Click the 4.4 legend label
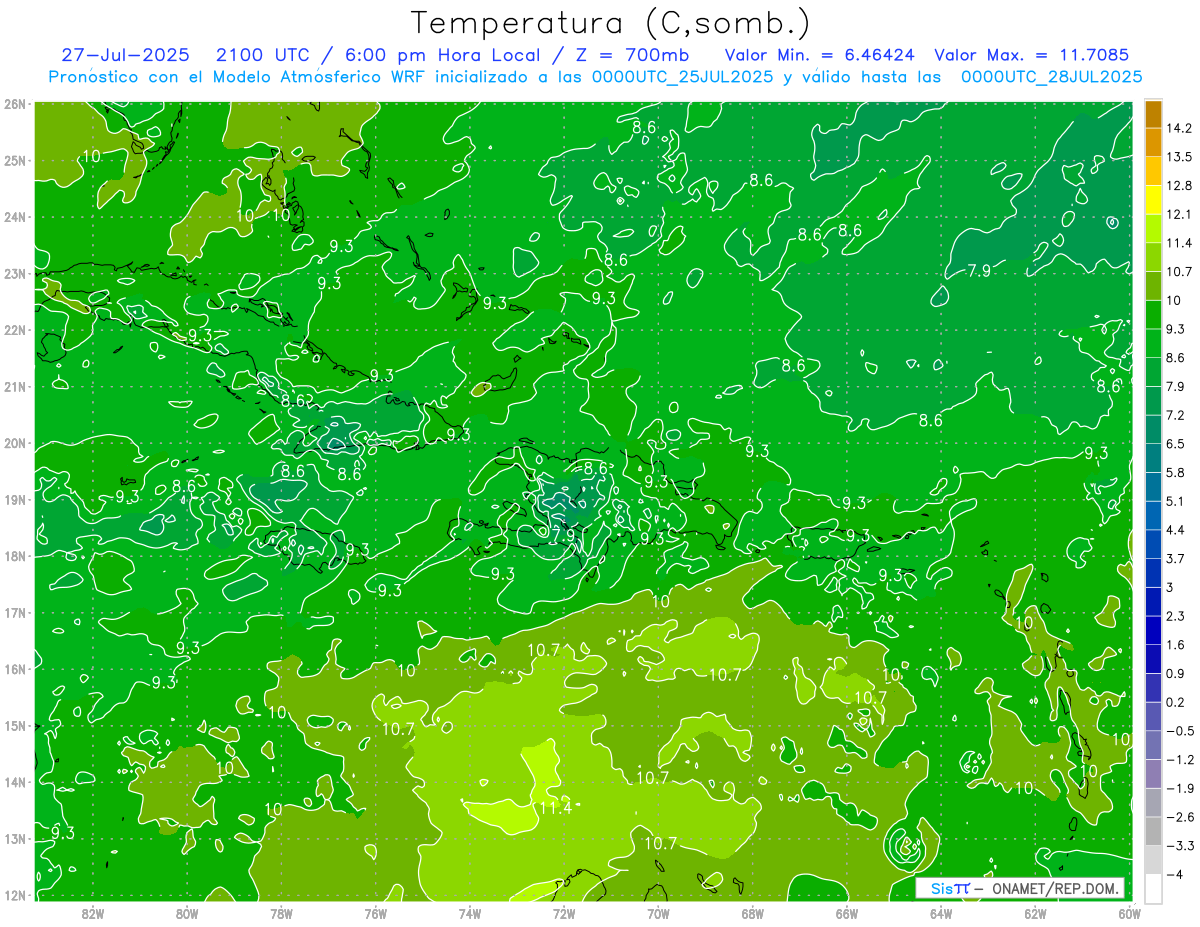 click(x=1175, y=530)
